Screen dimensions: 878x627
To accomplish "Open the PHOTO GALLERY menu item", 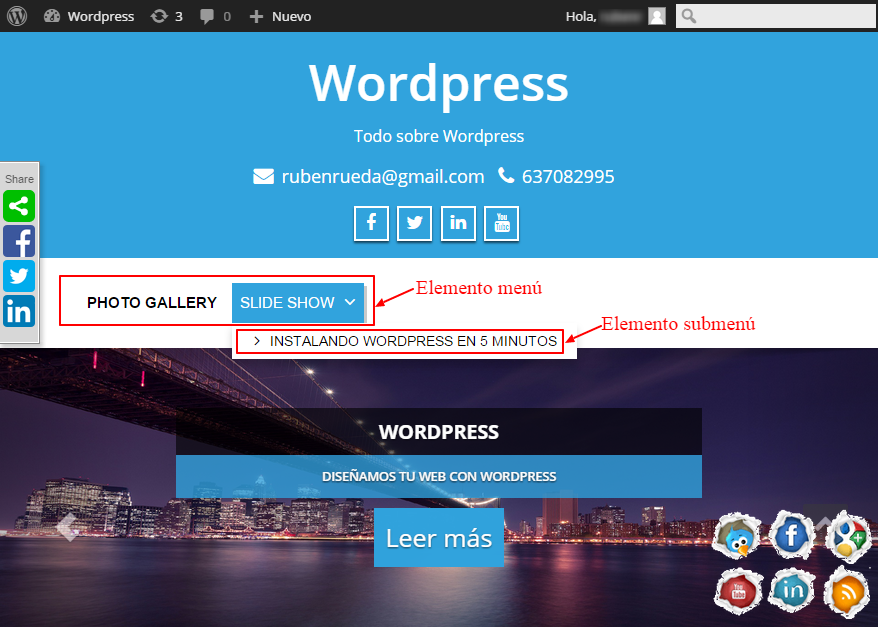I will point(152,303).
